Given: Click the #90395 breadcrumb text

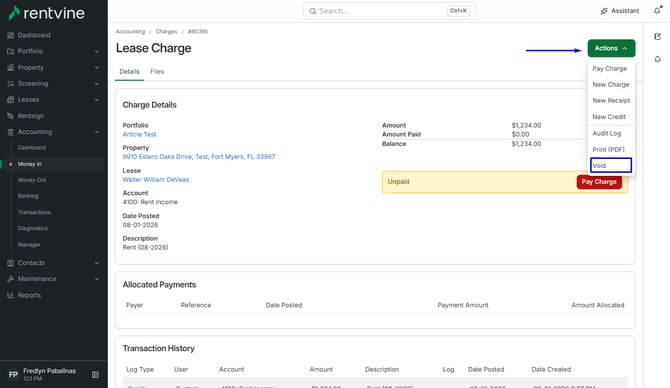Looking at the screenshot, I should (198, 32).
